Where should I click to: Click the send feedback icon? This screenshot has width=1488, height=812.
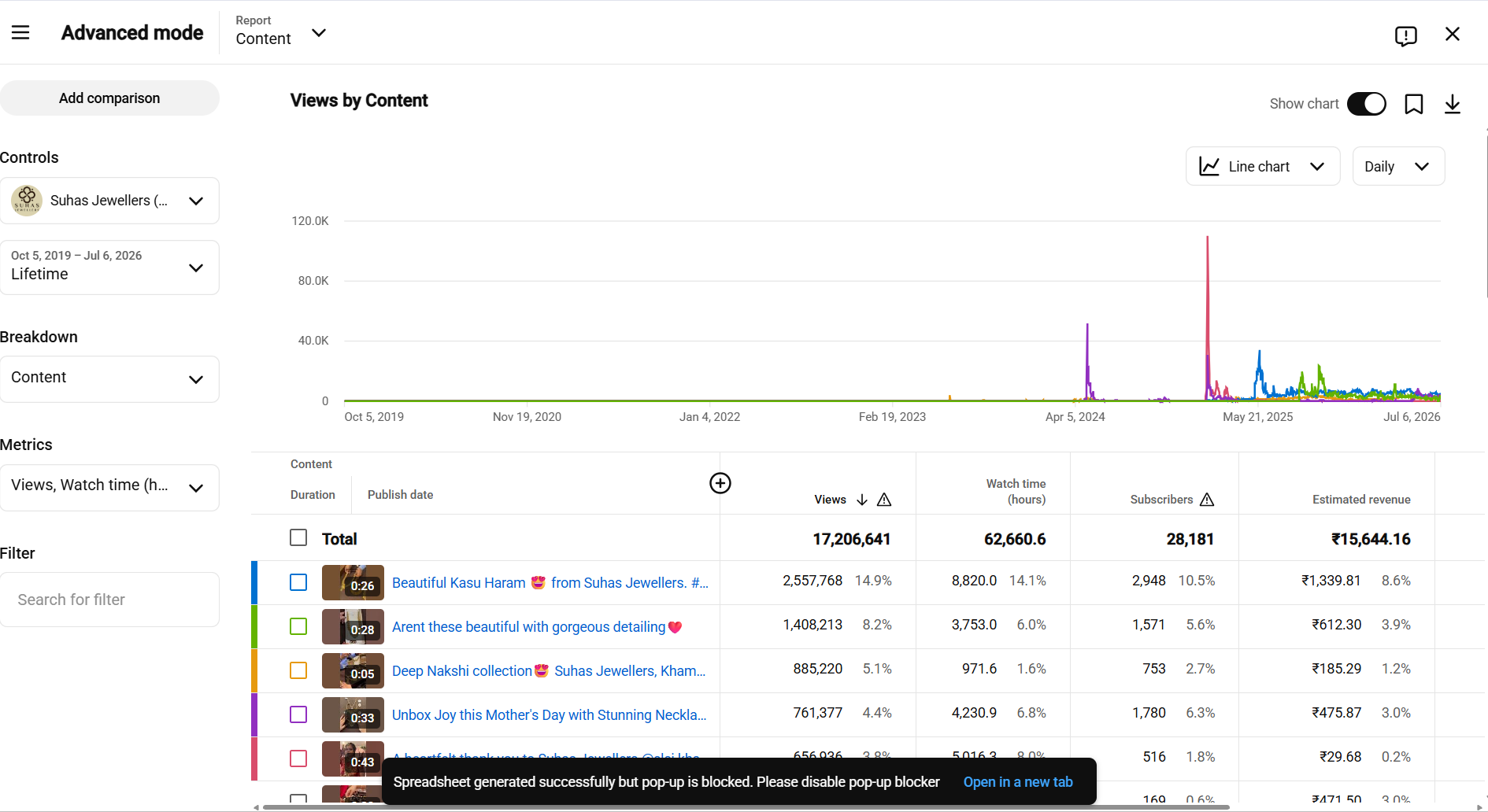1405,35
